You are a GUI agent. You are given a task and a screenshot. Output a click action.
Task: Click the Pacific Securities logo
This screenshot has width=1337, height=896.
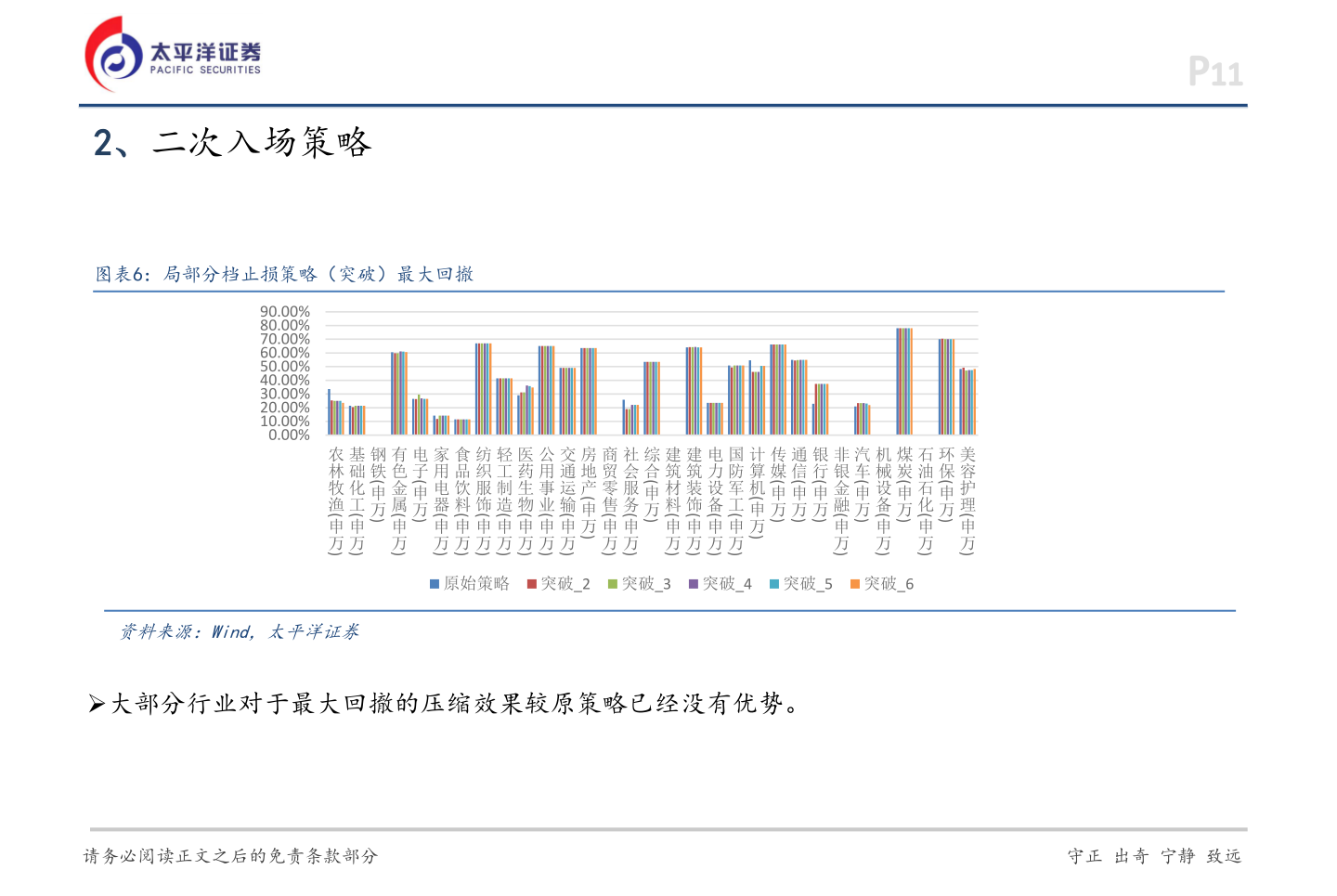pyautogui.click(x=174, y=54)
